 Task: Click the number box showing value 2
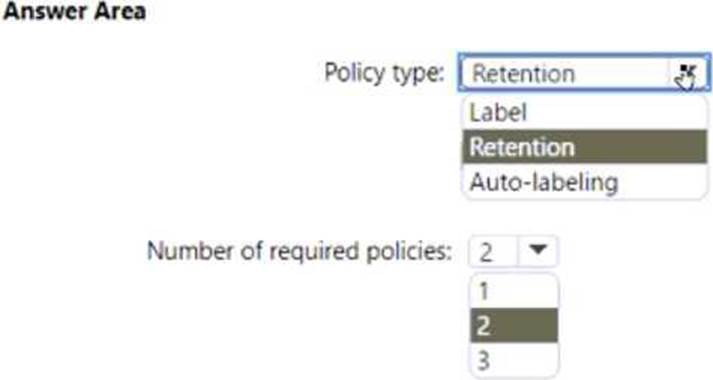tap(493, 251)
